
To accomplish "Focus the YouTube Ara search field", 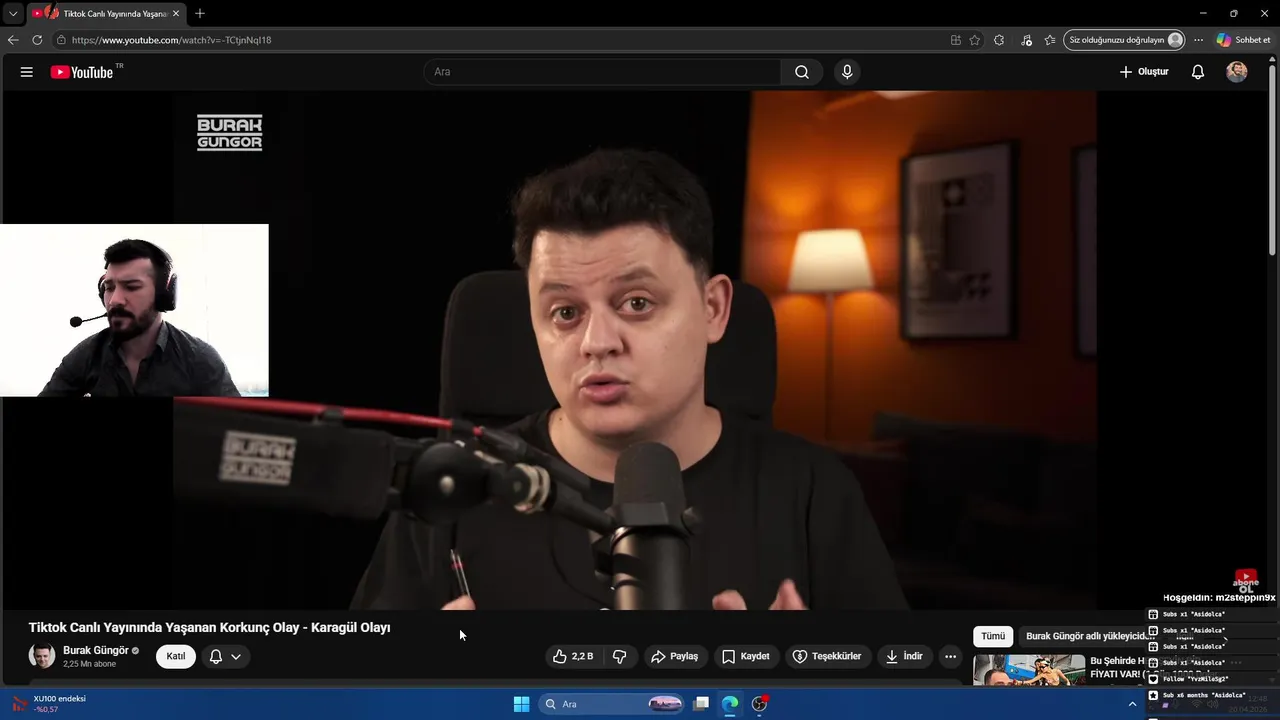I will [603, 72].
